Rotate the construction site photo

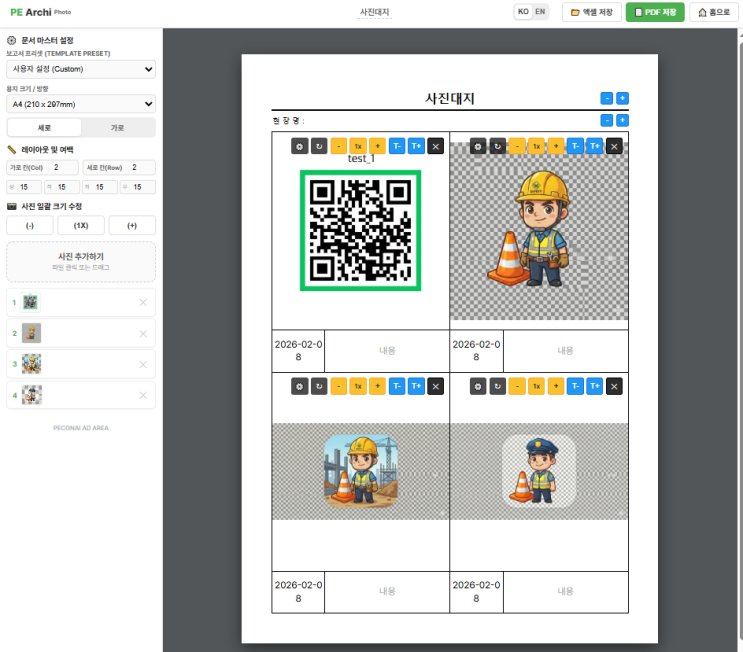[x=319, y=386]
